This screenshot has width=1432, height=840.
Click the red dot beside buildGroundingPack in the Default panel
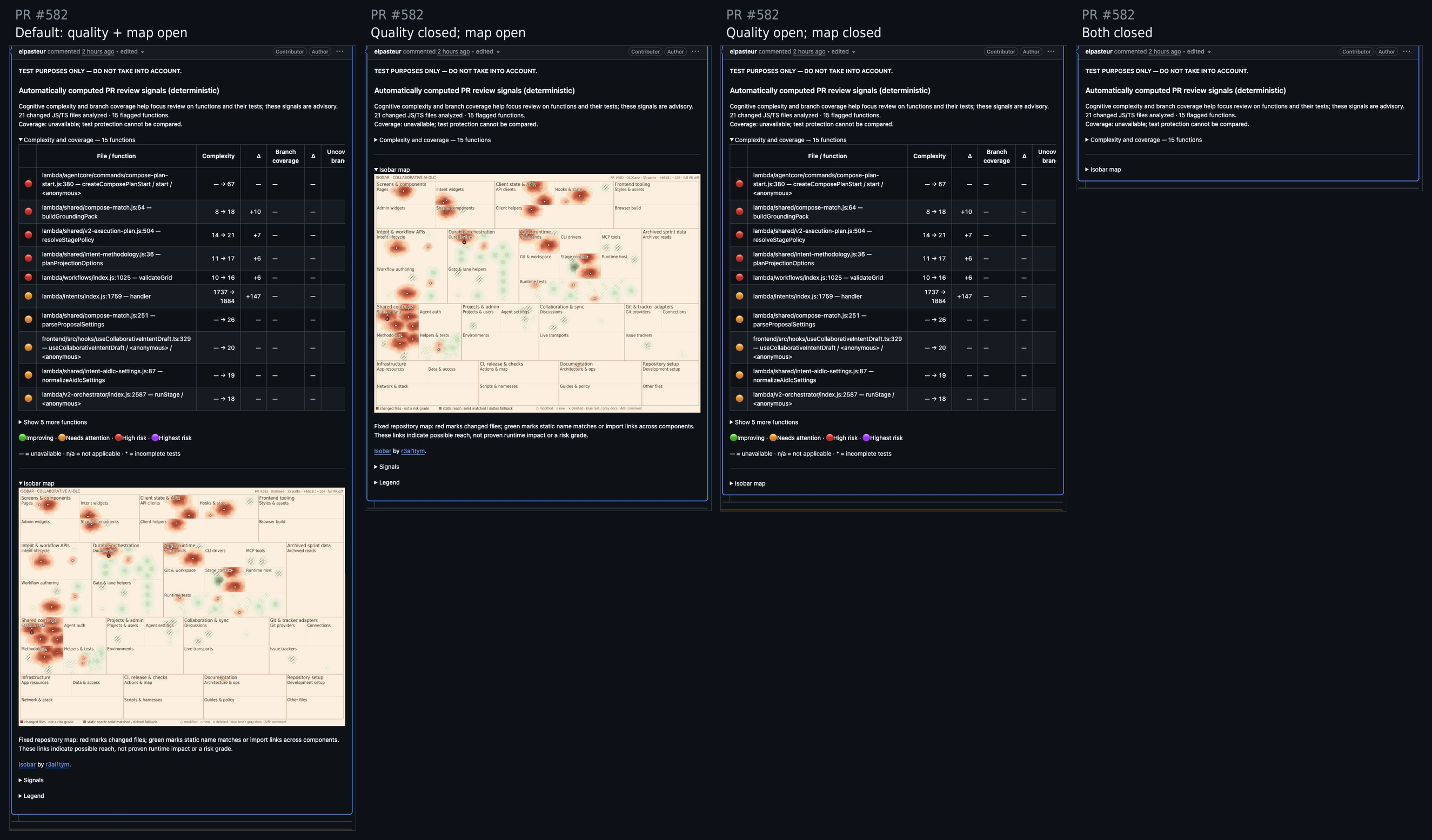(29, 212)
